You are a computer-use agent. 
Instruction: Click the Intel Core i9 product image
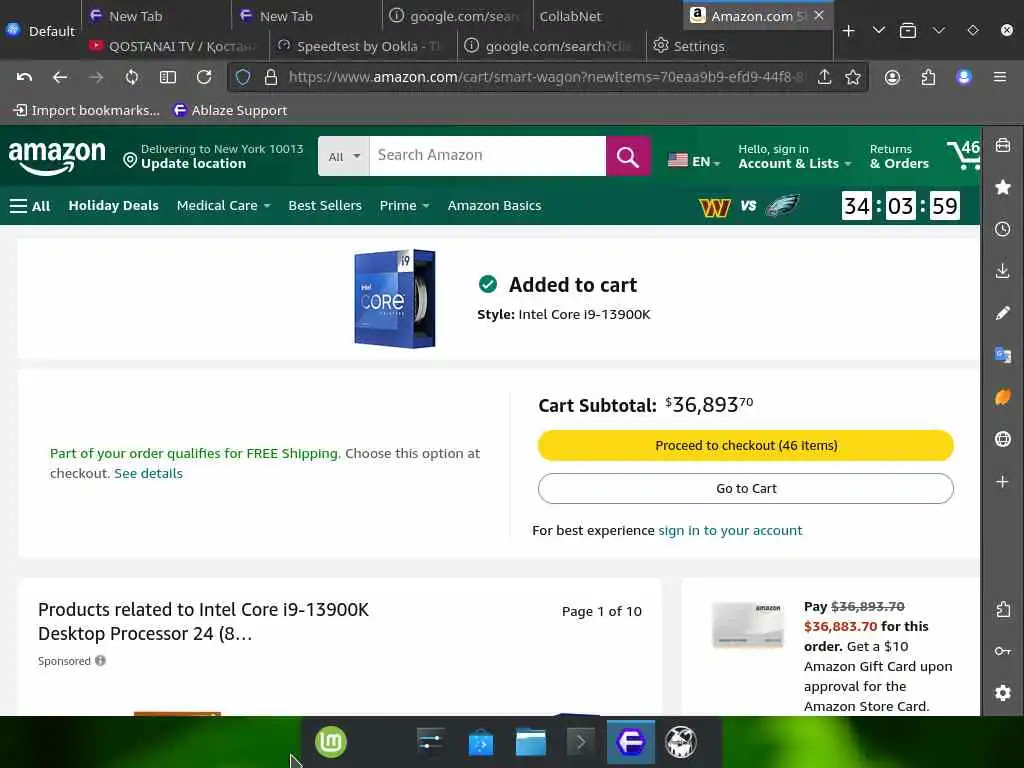coord(395,298)
